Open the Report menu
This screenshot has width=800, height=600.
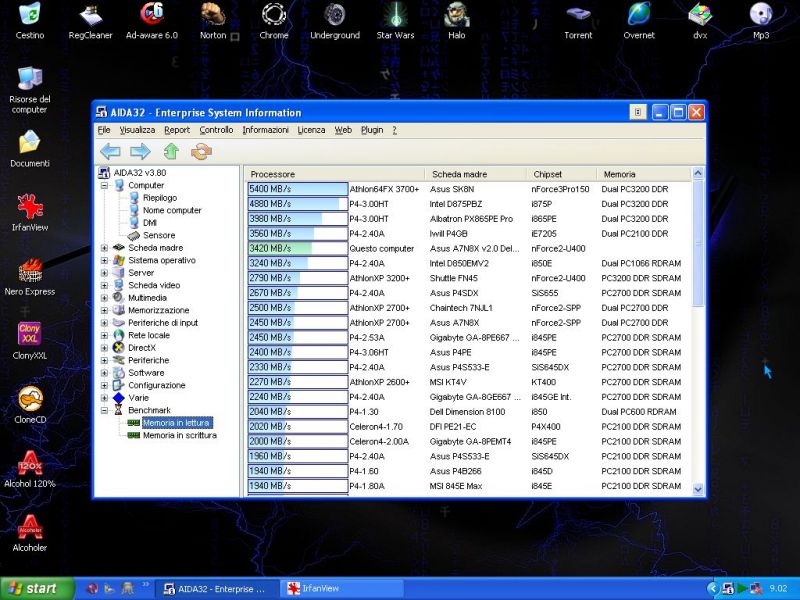[x=177, y=130]
